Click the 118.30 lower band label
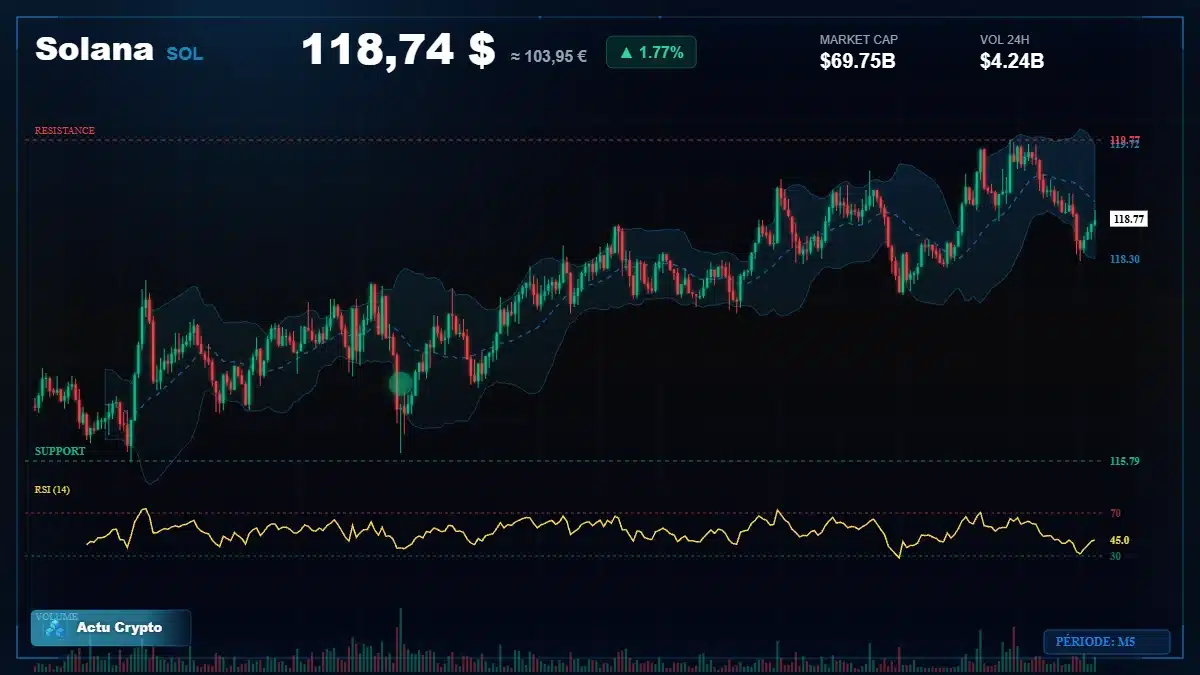This screenshot has width=1200, height=675. pyautogui.click(x=1124, y=259)
